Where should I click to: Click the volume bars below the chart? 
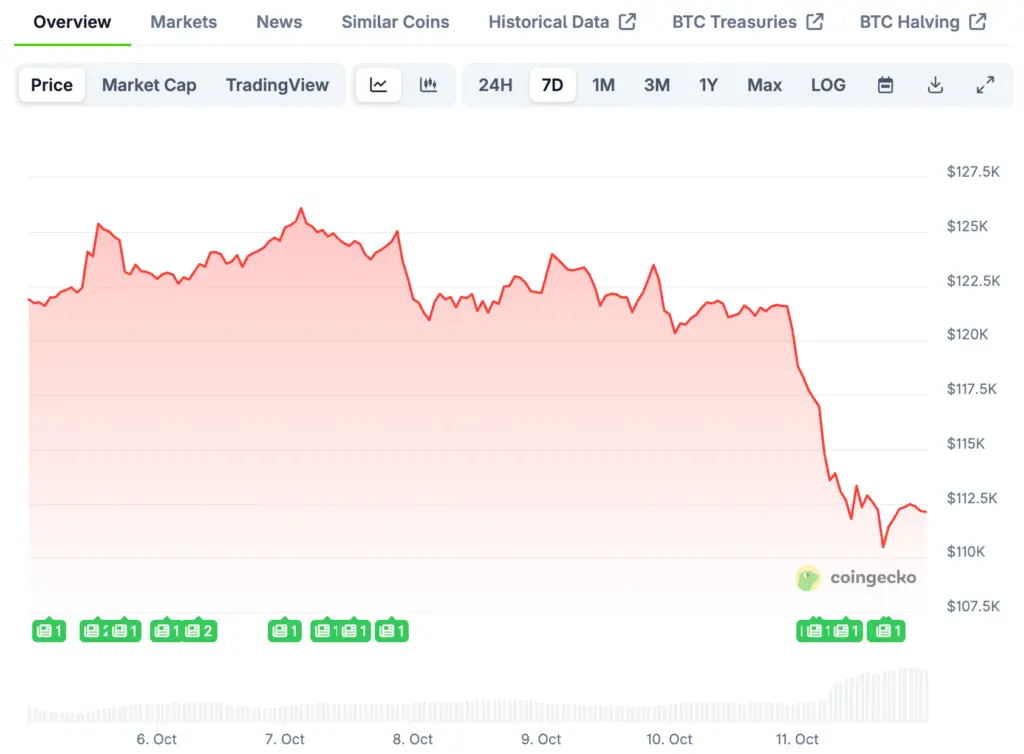coord(880,695)
